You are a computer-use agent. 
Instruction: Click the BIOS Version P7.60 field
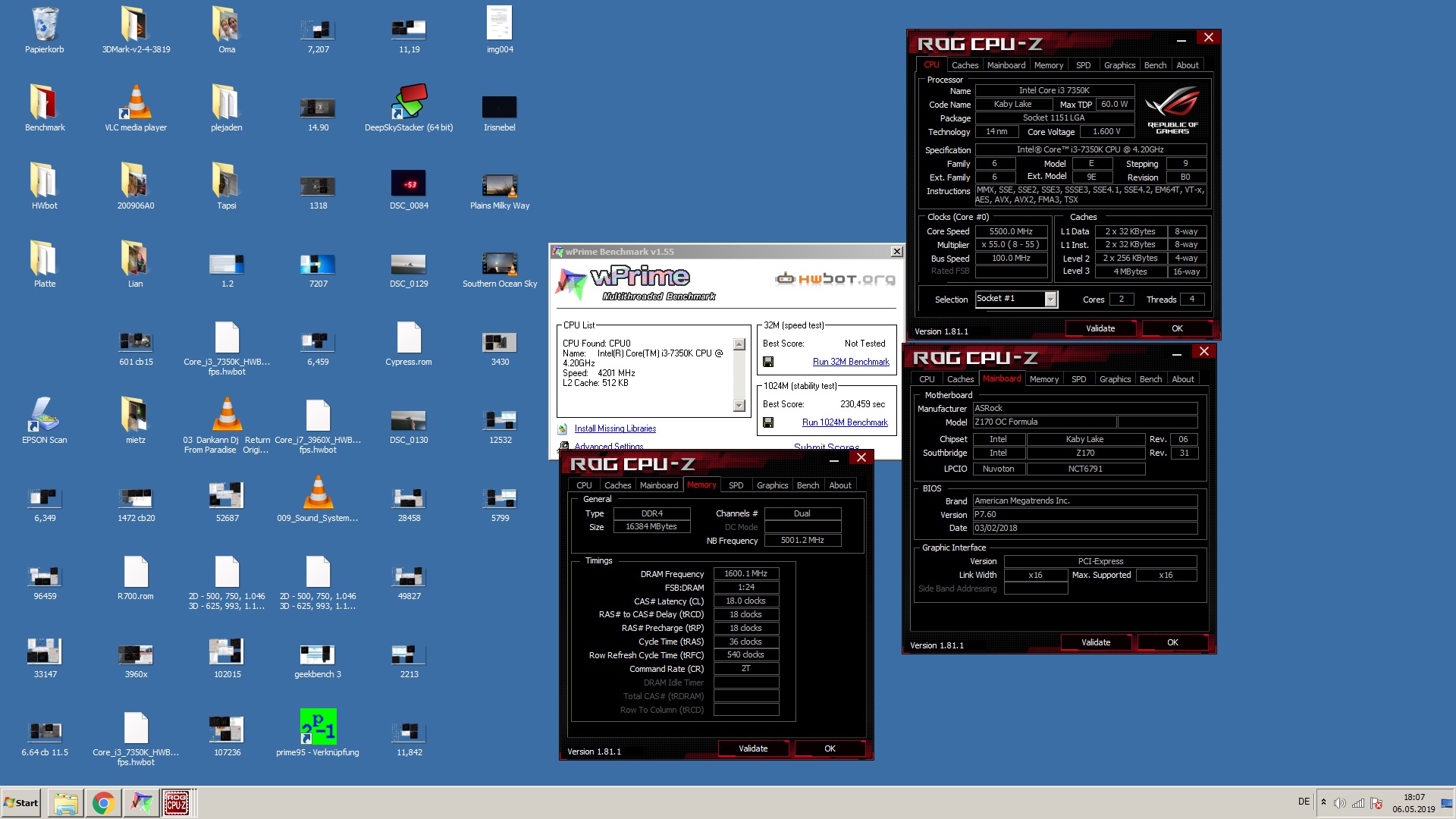coord(1085,515)
